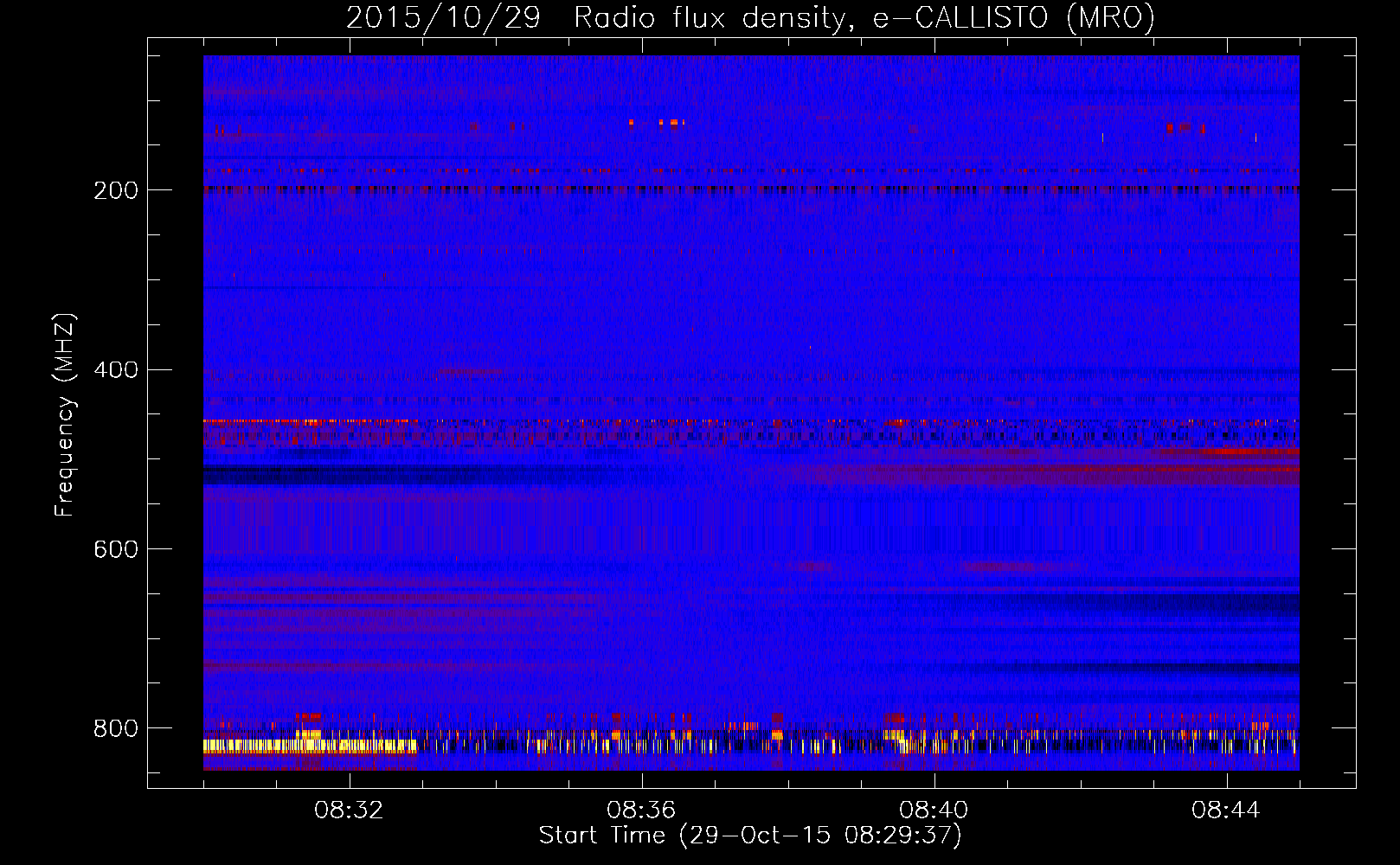Click the 'Frequency (MHZ)' axis label
1400x865 pixels.
[65, 415]
